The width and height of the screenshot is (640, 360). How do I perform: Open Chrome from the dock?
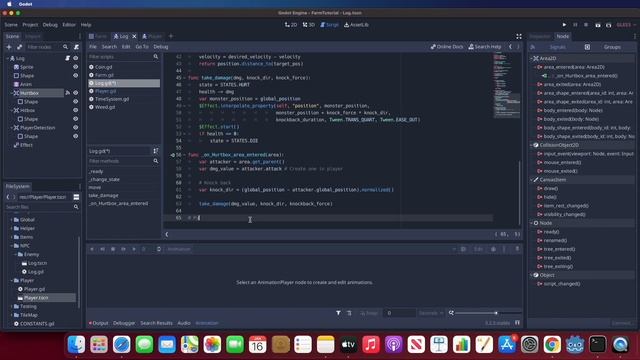(x=552, y=344)
